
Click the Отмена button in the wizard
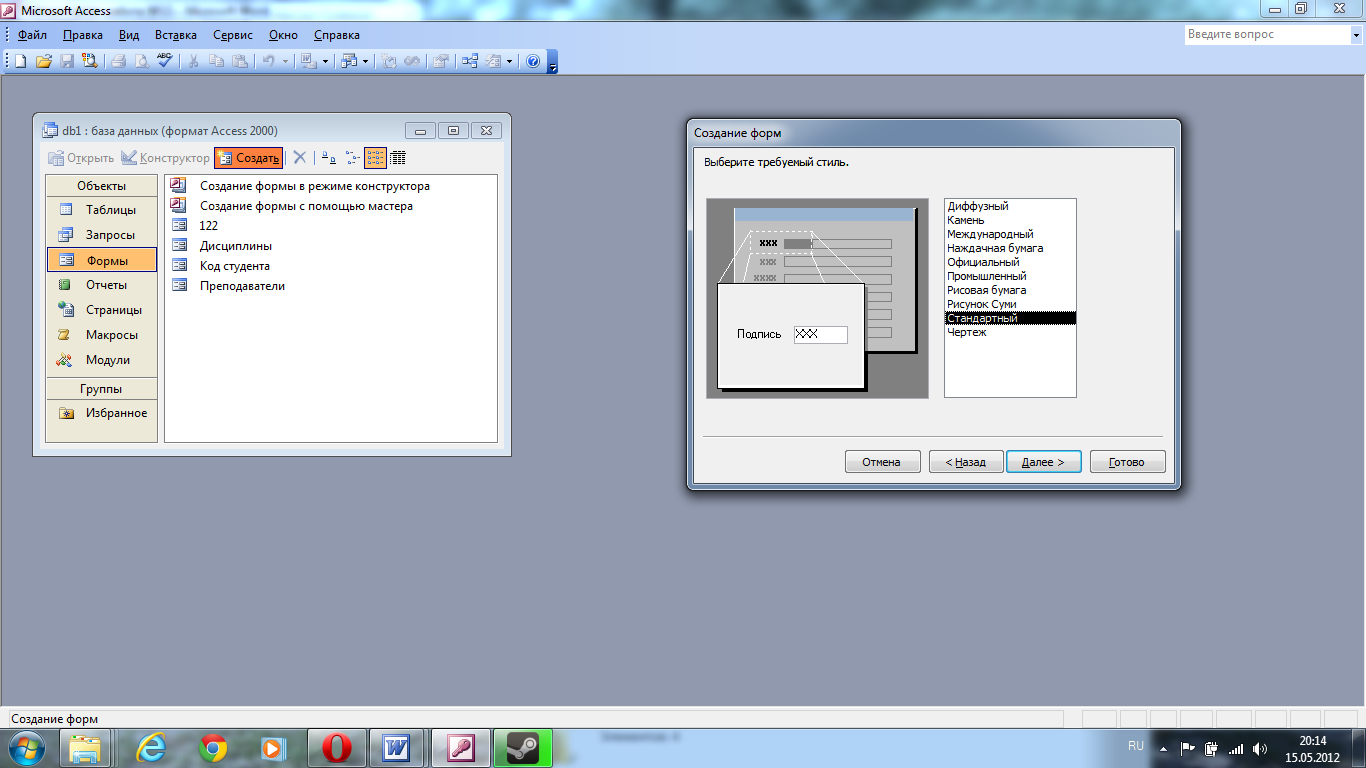[x=882, y=462]
